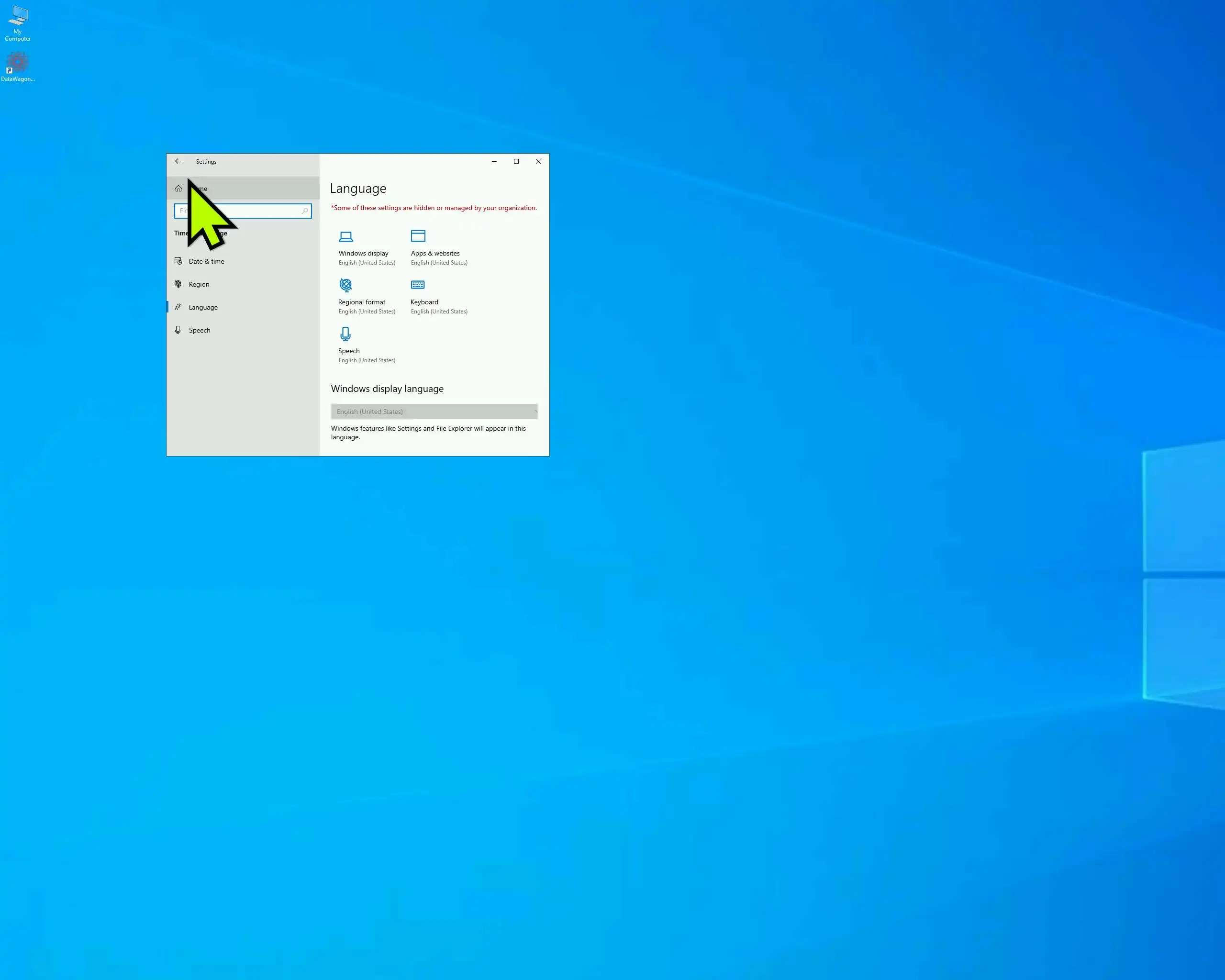The width and height of the screenshot is (1225, 980).
Task: Go to the Region settings page
Action: [199, 285]
